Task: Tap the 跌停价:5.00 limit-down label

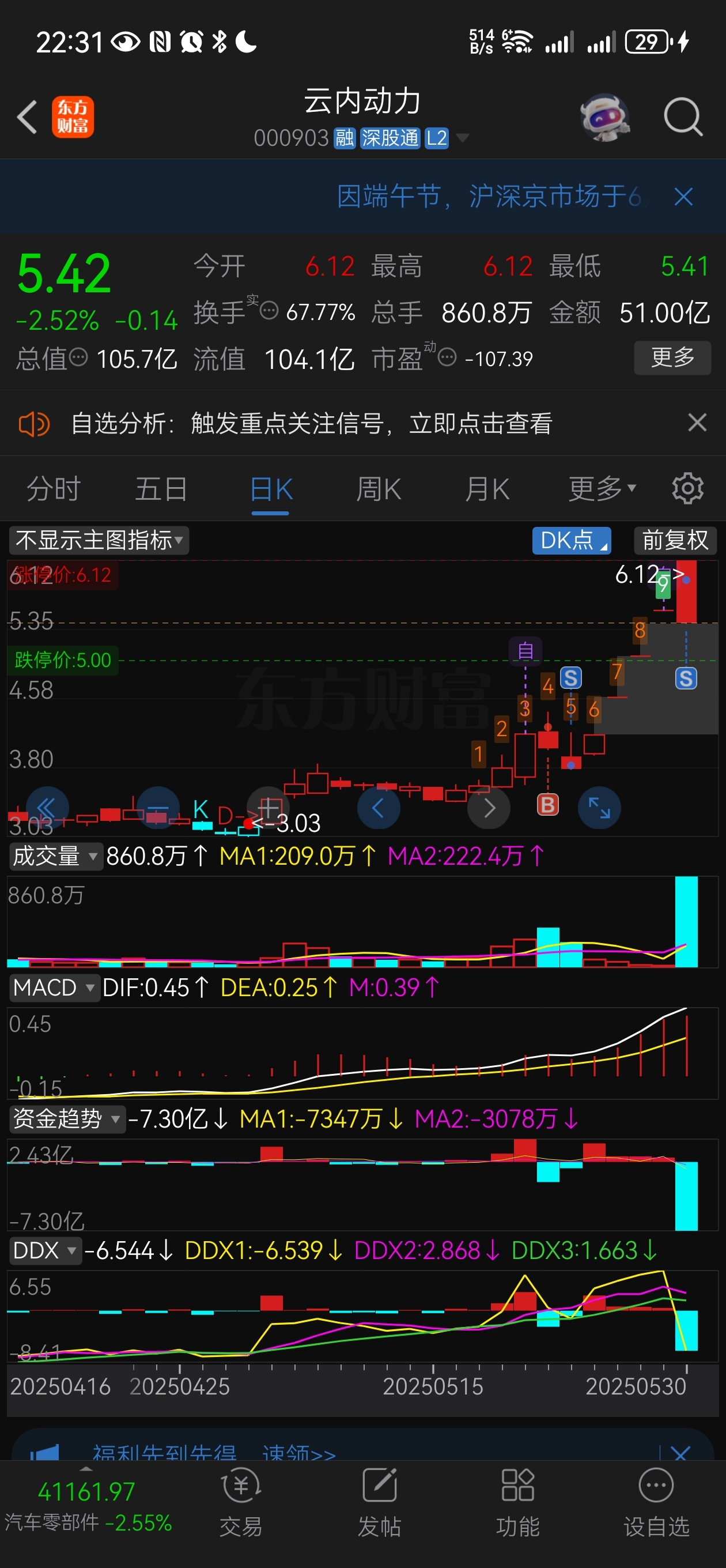Action: (x=63, y=660)
